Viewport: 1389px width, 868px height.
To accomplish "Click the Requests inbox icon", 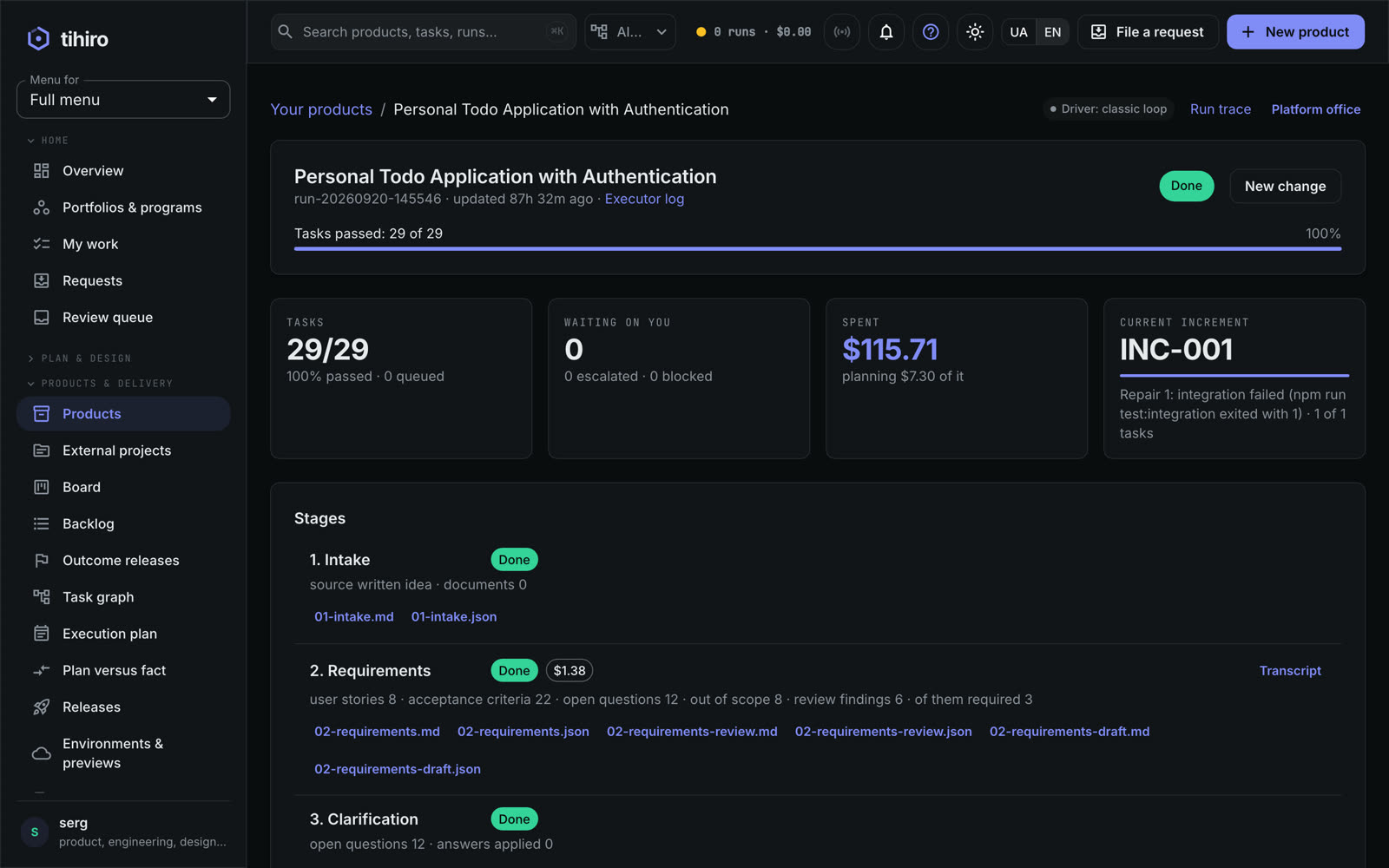I will pyautogui.click(x=41, y=280).
